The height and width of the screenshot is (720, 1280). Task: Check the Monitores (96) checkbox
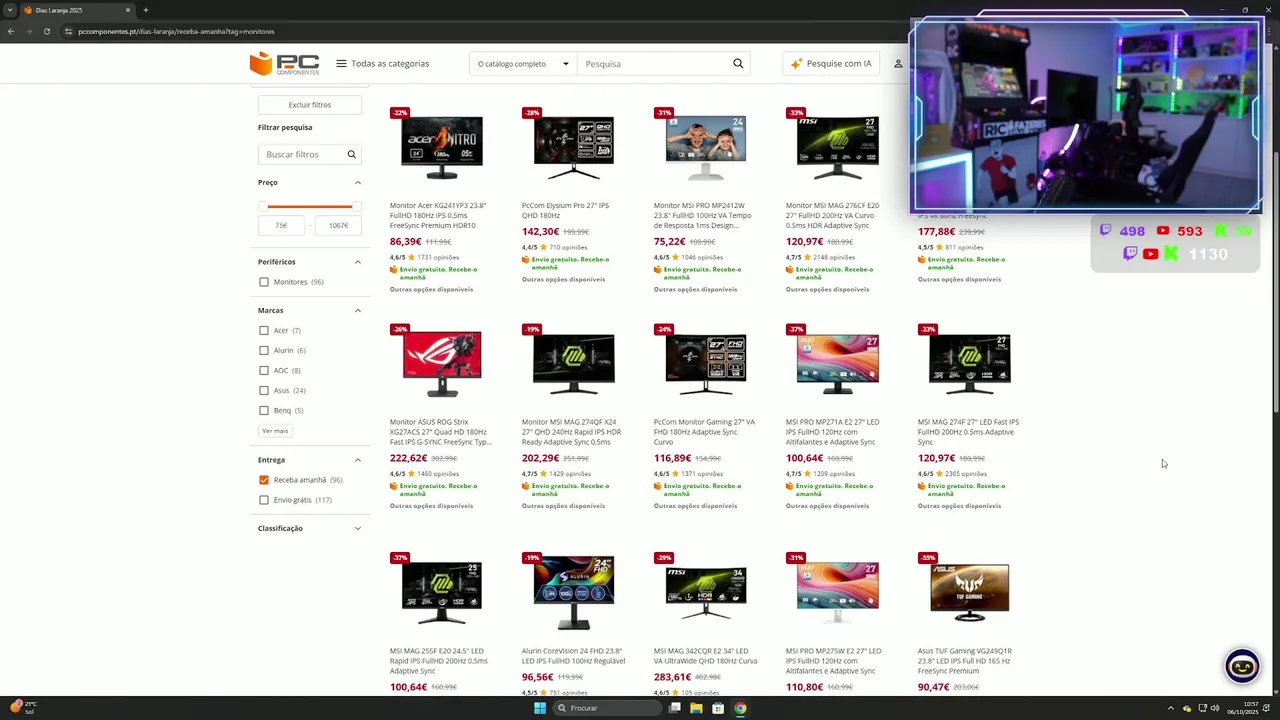tap(264, 282)
